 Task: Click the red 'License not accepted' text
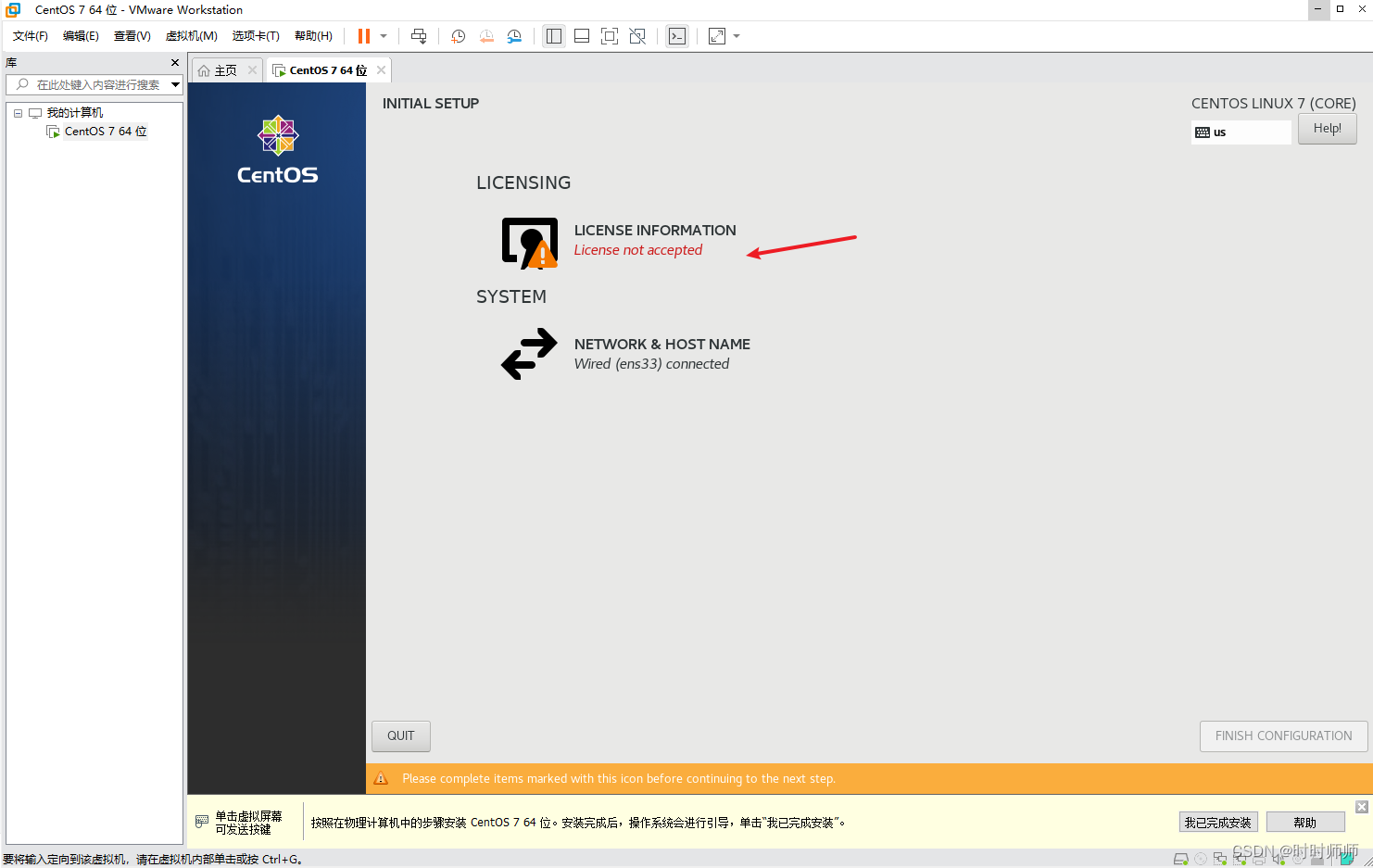(x=638, y=250)
